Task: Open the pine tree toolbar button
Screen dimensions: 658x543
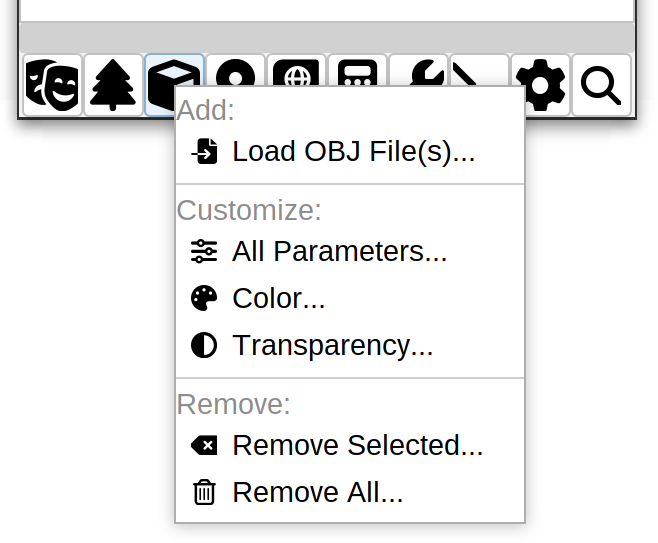Action: pos(113,85)
